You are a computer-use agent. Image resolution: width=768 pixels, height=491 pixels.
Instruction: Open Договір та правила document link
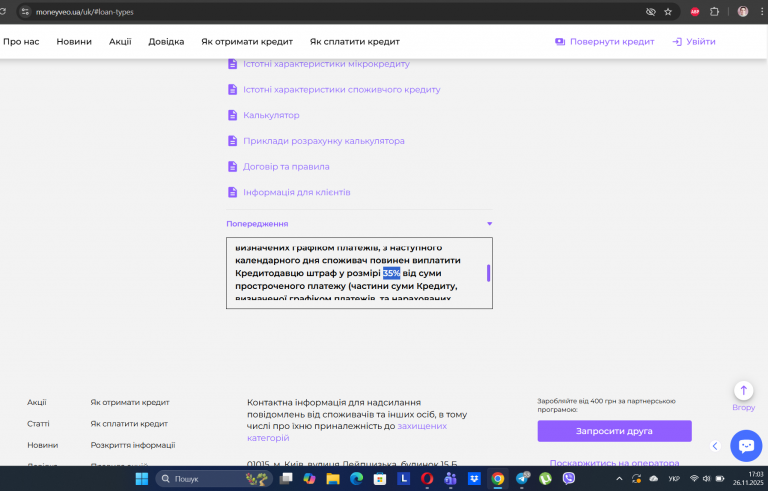(286, 167)
